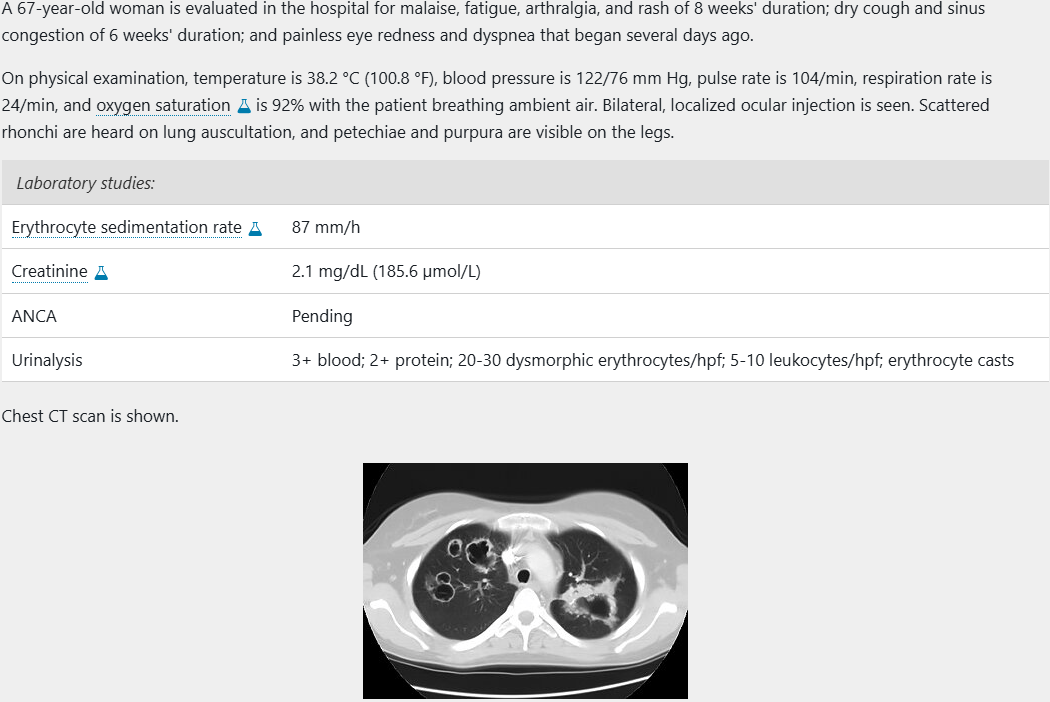Screen dimensions: 1050x702
Task: Click the flask icon next to Erythrocyte sedimentation rate
Action: (255, 228)
